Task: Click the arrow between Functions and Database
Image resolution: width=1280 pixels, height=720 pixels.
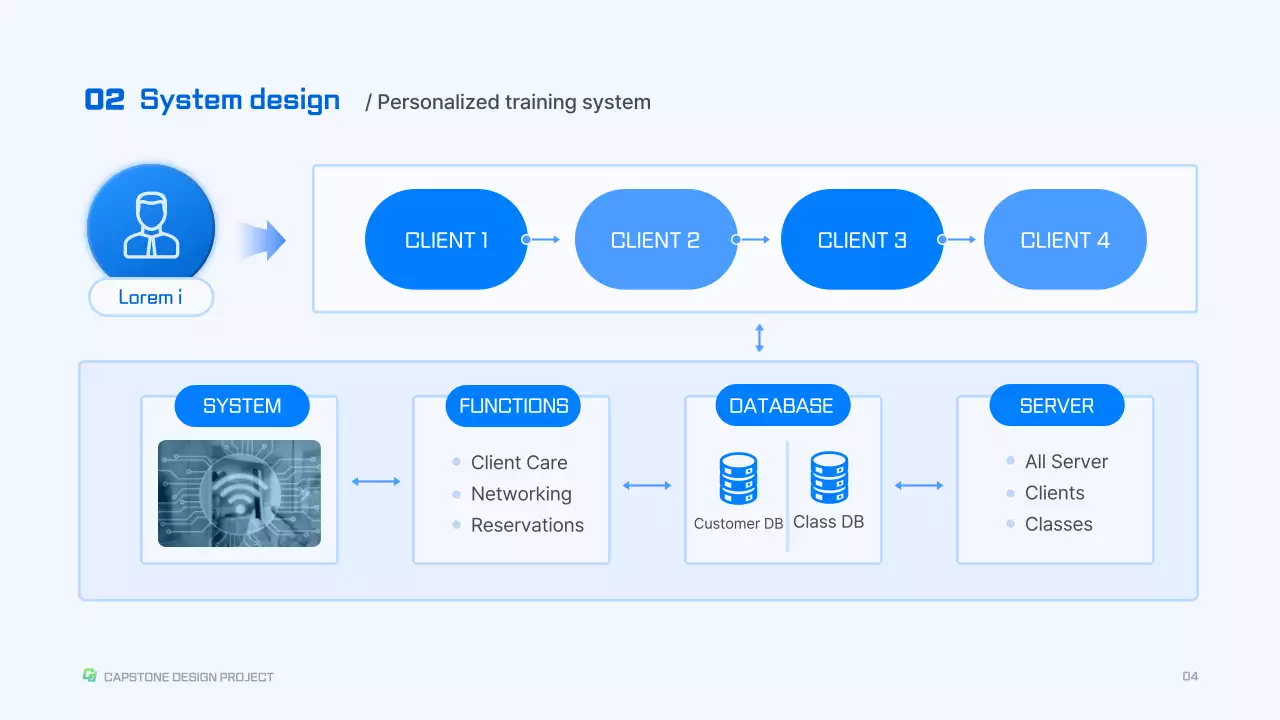Action: (x=647, y=486)
